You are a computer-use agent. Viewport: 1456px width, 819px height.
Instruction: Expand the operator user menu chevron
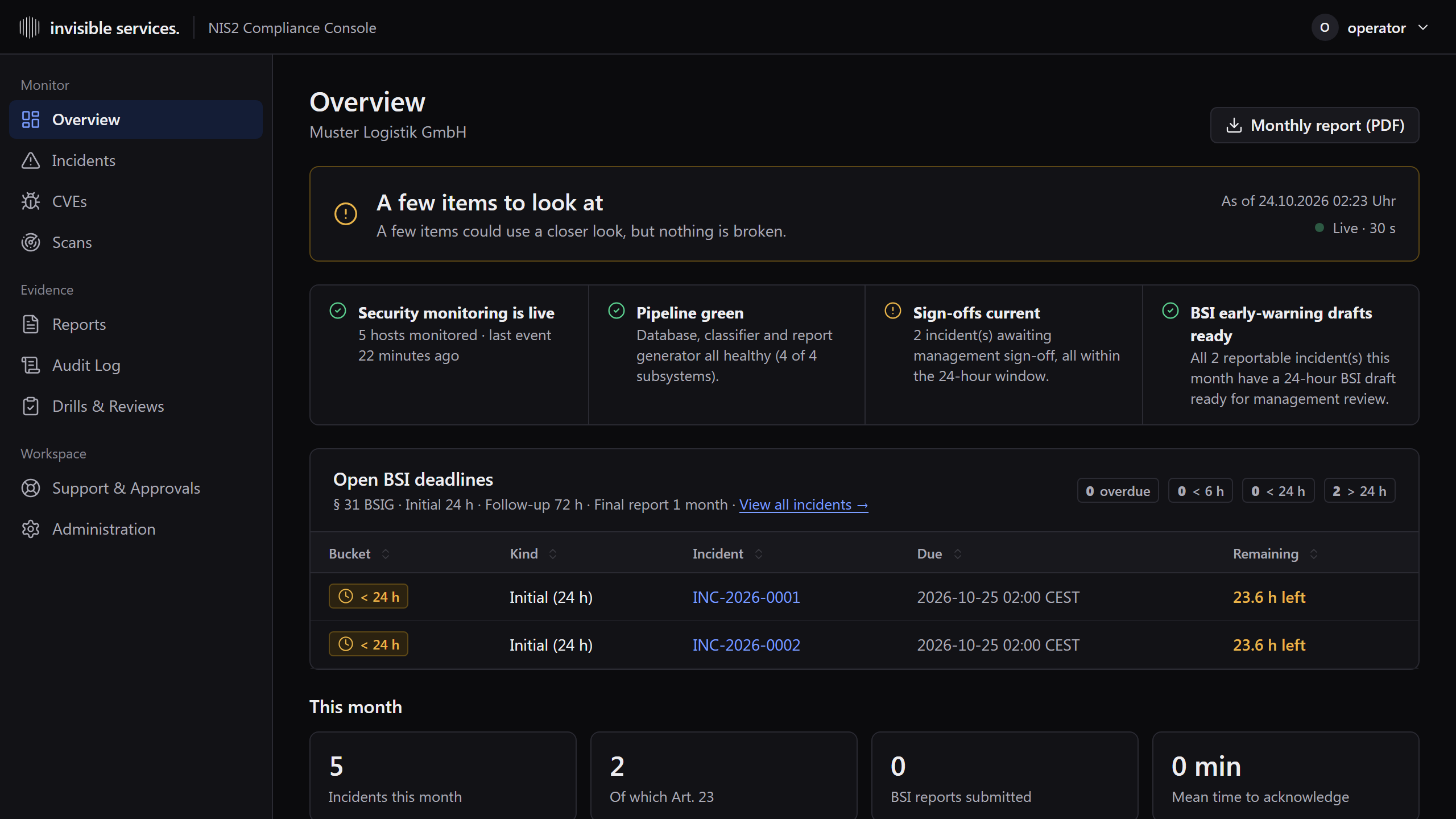pyautogui.click(x=1423, y=27)
